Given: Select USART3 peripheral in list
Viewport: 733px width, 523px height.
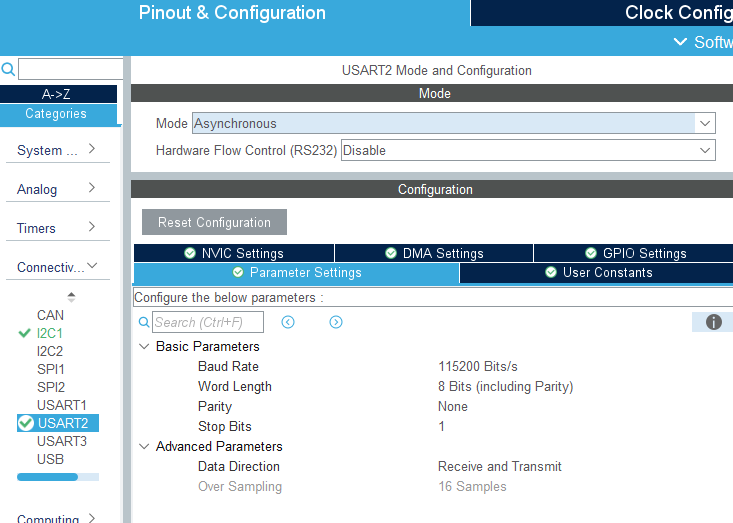Looking at the screenshot, I should (x=62, y=441).
